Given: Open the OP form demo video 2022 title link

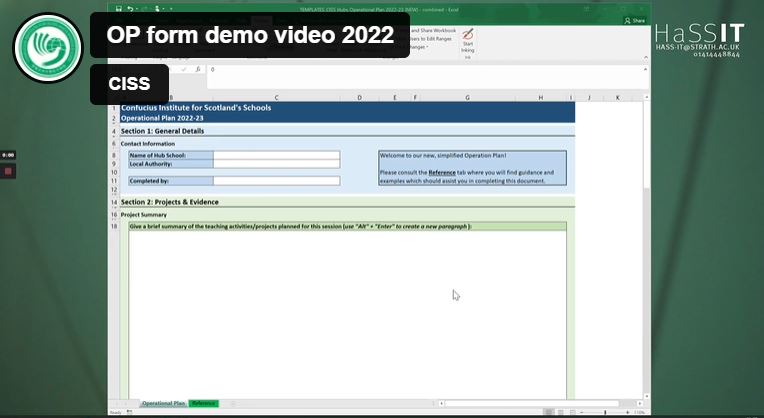Looking at the screenshot, I should coord(250,35).
